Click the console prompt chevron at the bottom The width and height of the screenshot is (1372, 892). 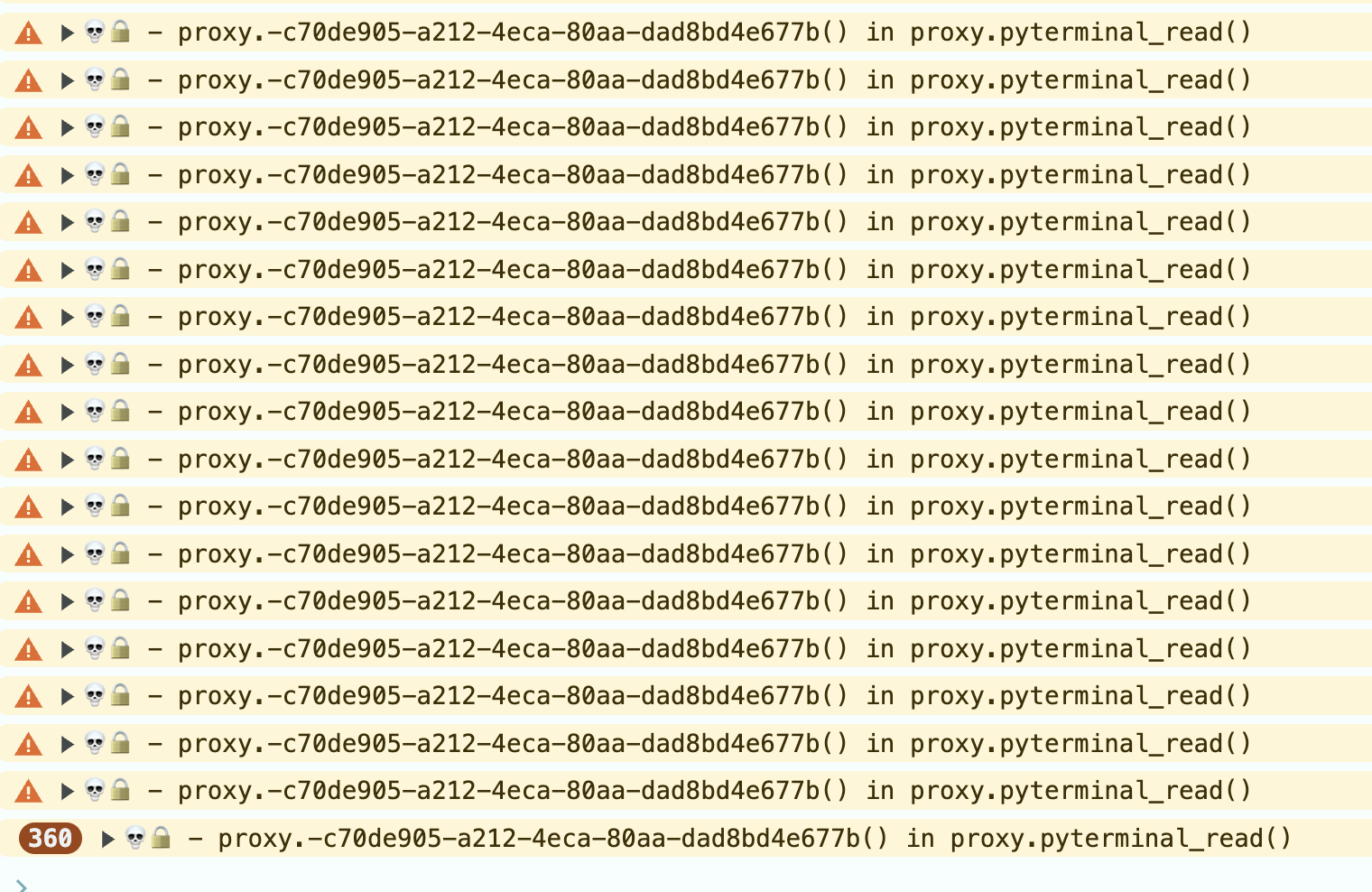click(x=22, y=886)
